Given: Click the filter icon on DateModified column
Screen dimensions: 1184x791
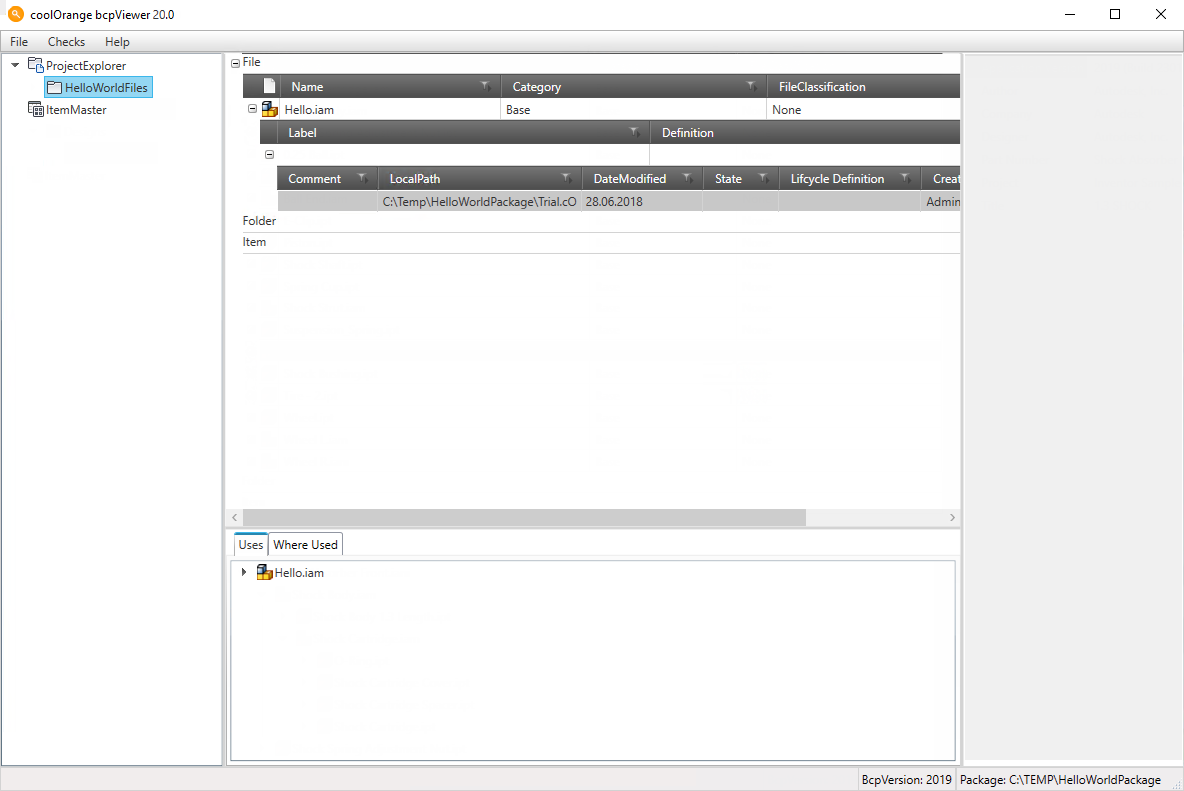Looking at the screenshot, I should pos(688,179).
